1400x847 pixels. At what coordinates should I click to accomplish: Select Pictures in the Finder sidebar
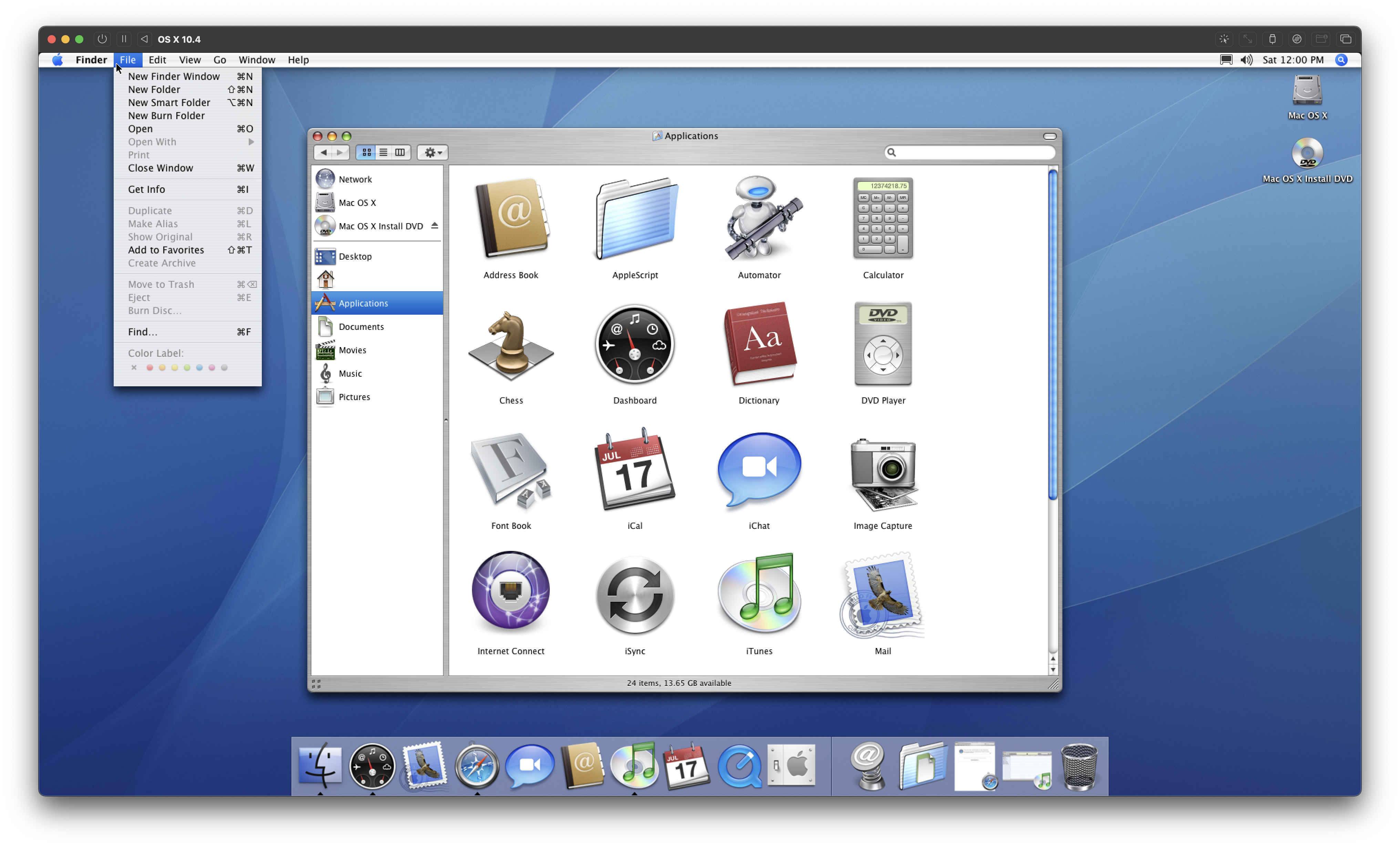tap(377, 397)
